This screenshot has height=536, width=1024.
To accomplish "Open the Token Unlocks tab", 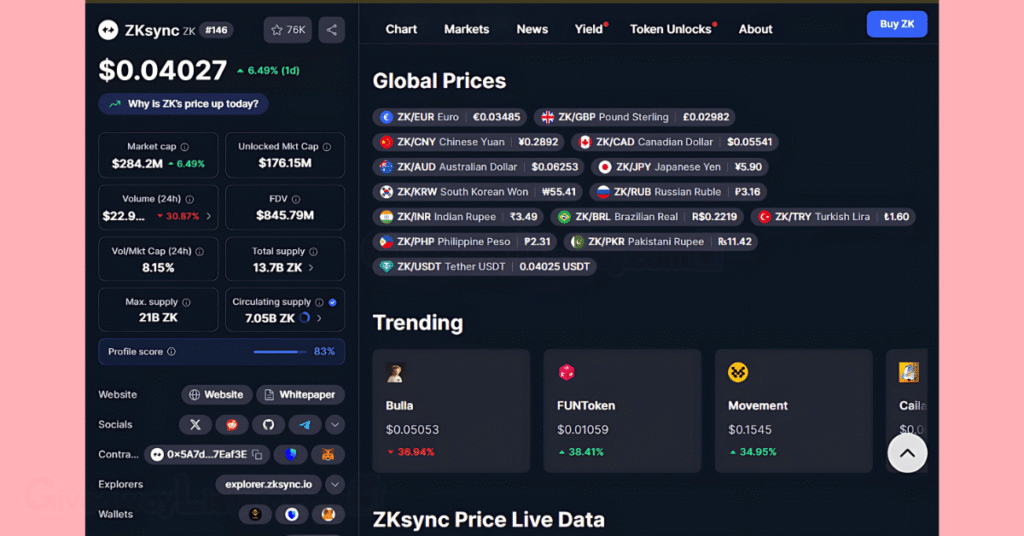I will (671, 29).
